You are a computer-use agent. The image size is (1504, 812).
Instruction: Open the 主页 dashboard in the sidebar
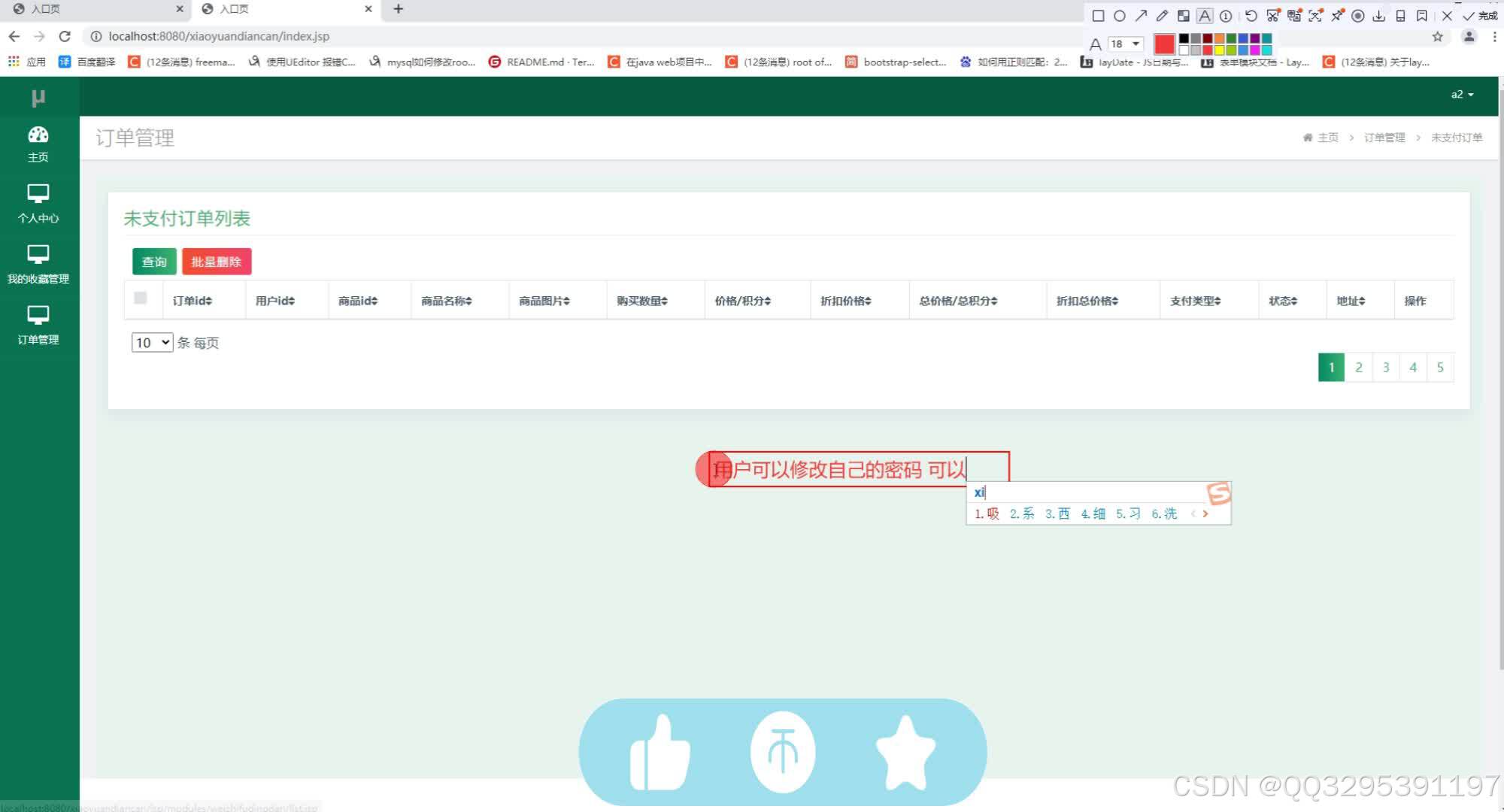click(x=38, y=144)
